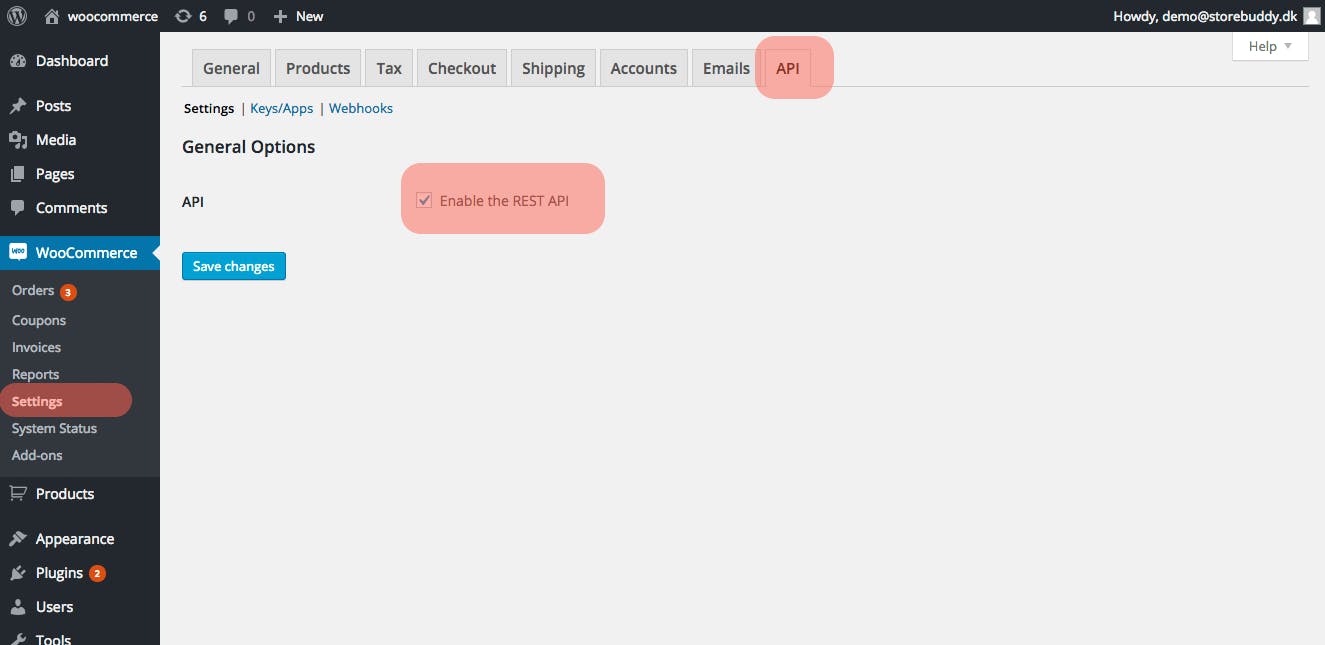Click the 'General Options' heading

coord(249,147)
